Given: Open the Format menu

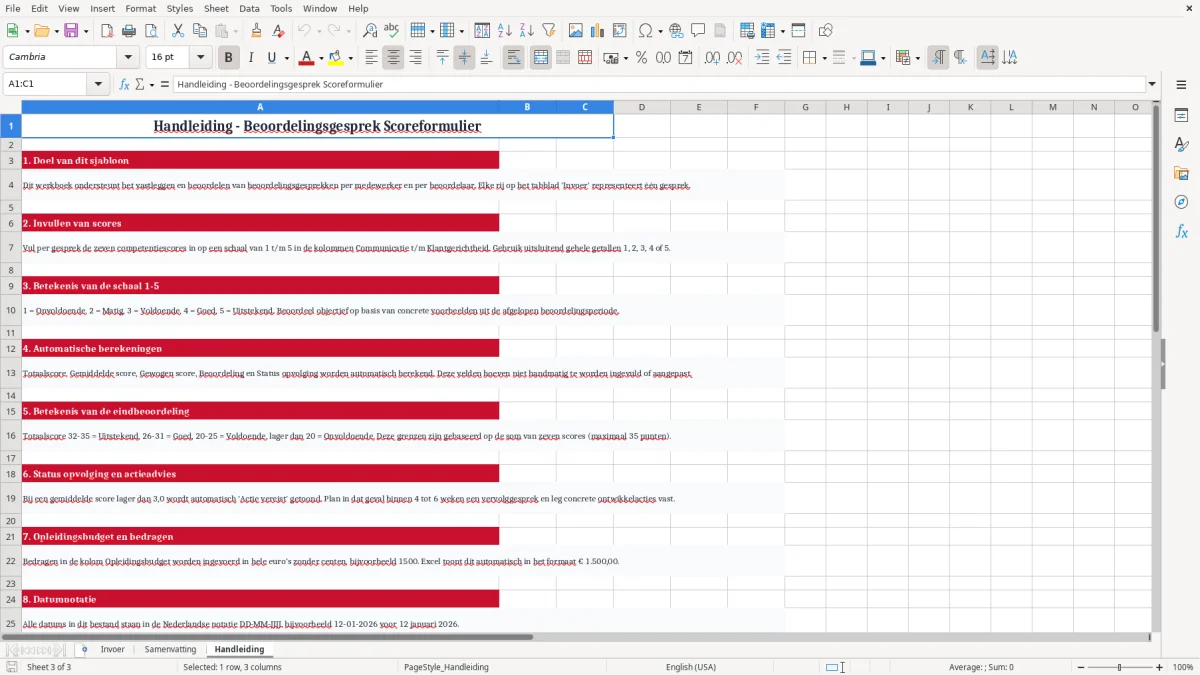Looking at the screenshot, I should pos(140,8).
